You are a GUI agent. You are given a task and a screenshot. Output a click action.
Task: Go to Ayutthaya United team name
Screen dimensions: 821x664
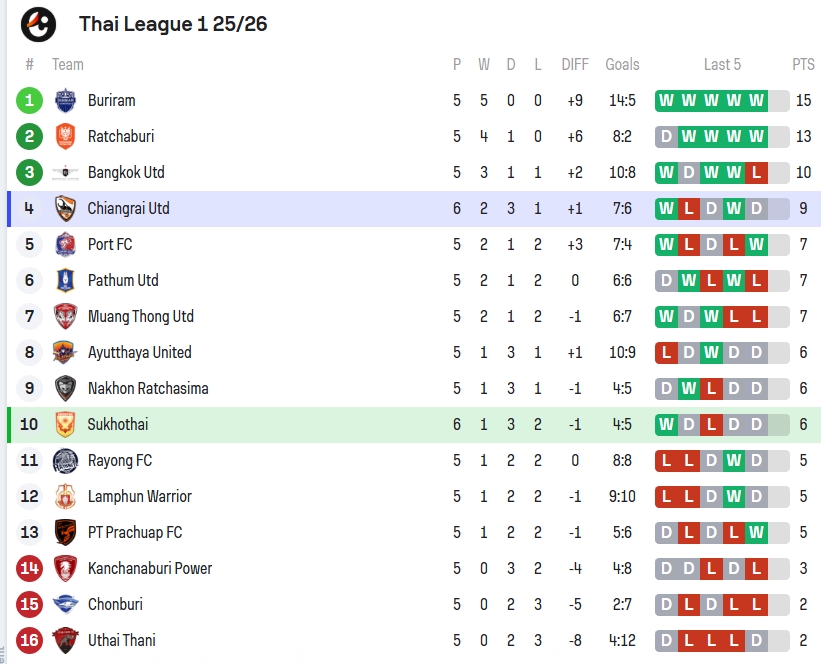coord(140,352)
